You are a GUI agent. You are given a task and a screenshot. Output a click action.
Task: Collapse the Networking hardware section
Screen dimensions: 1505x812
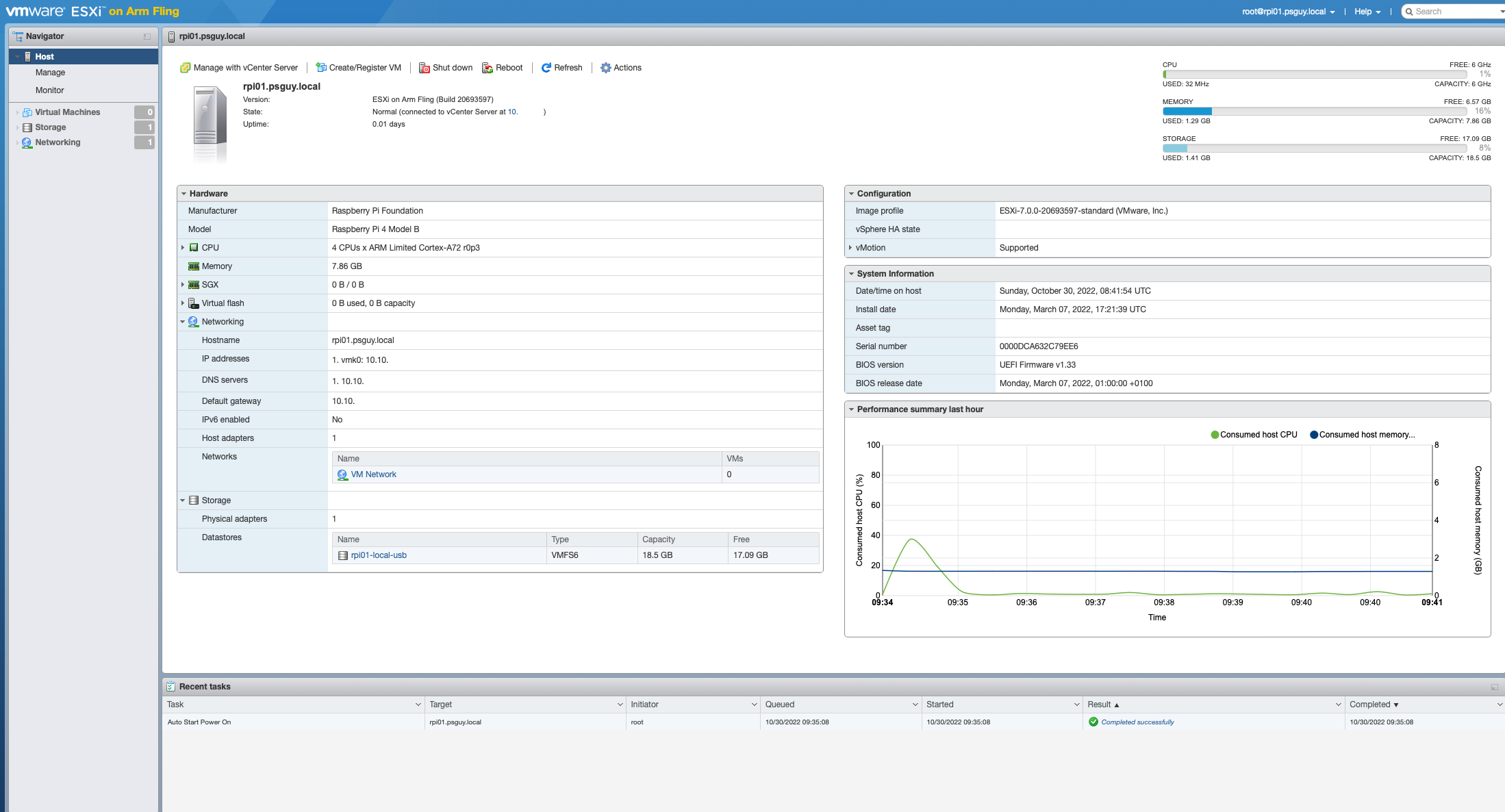183,322
